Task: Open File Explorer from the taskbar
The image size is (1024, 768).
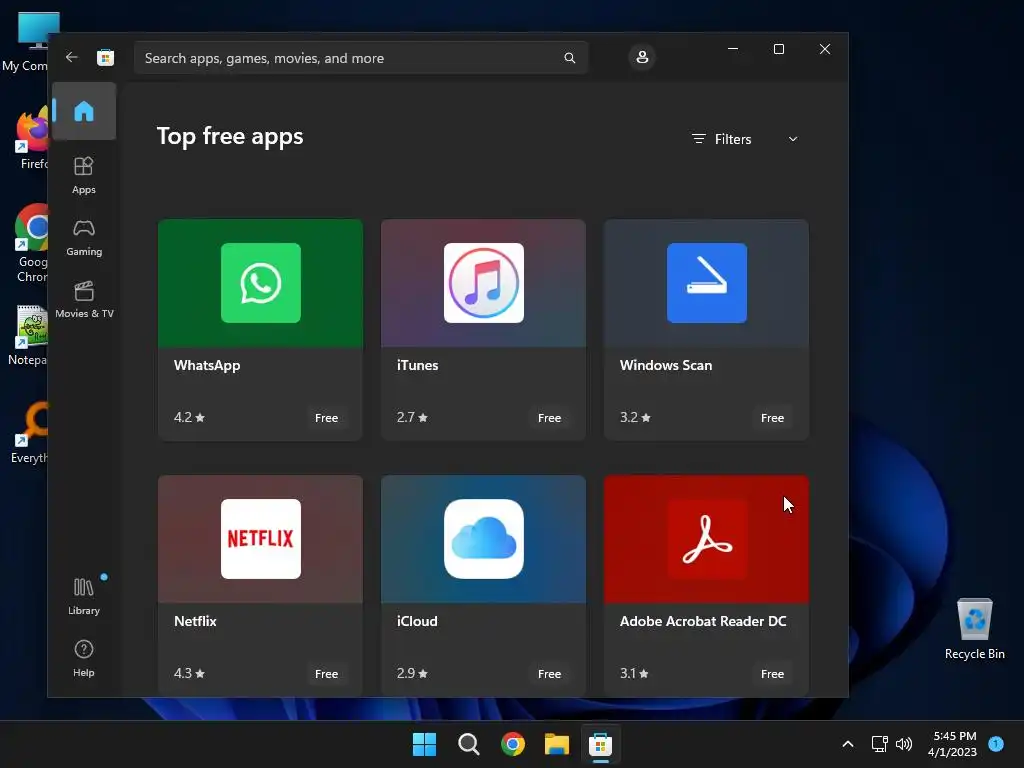Action: (556, 744)
